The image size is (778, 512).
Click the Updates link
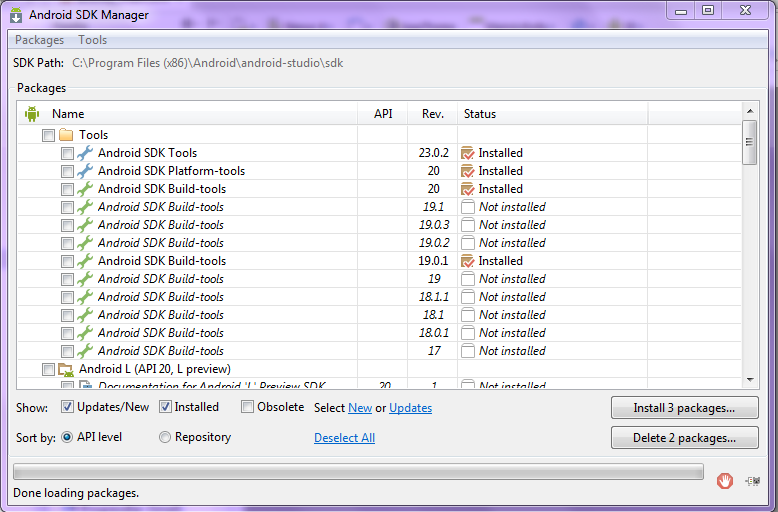(x=410, y=408)
